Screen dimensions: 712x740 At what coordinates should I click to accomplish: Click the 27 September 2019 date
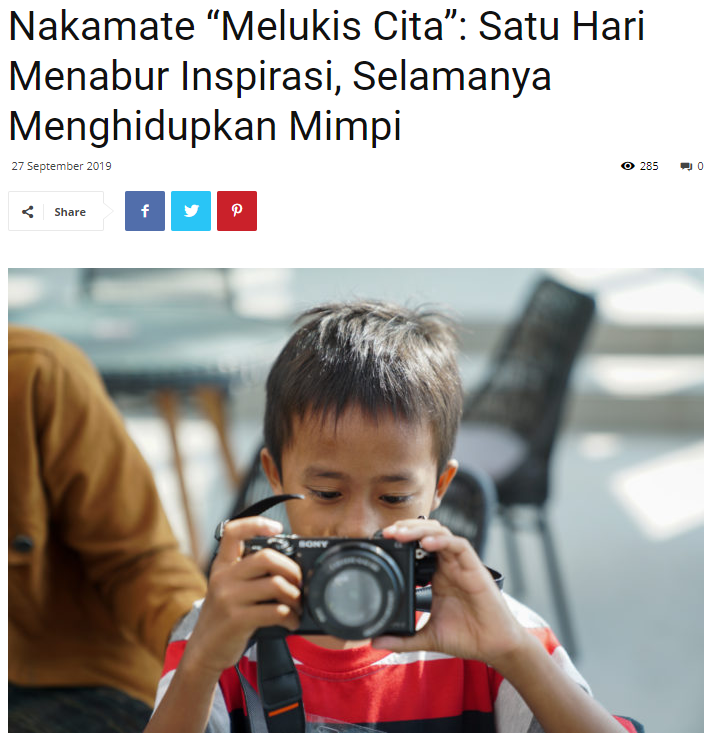coord(61,166)
